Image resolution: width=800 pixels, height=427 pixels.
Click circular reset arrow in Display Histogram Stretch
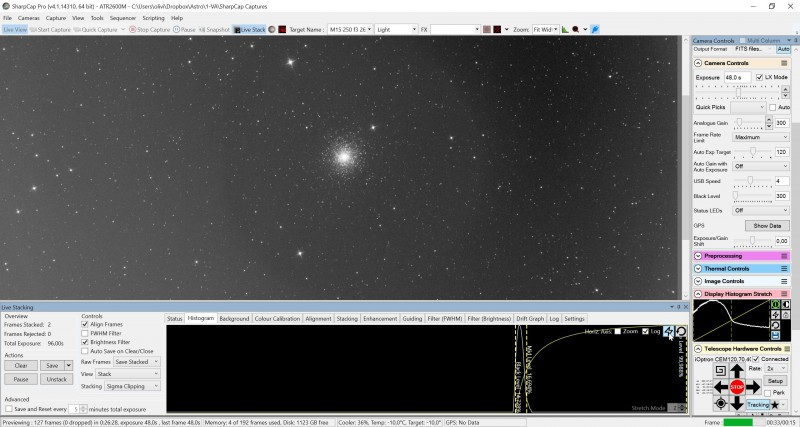pyautogui.click(x=776, y=325)
